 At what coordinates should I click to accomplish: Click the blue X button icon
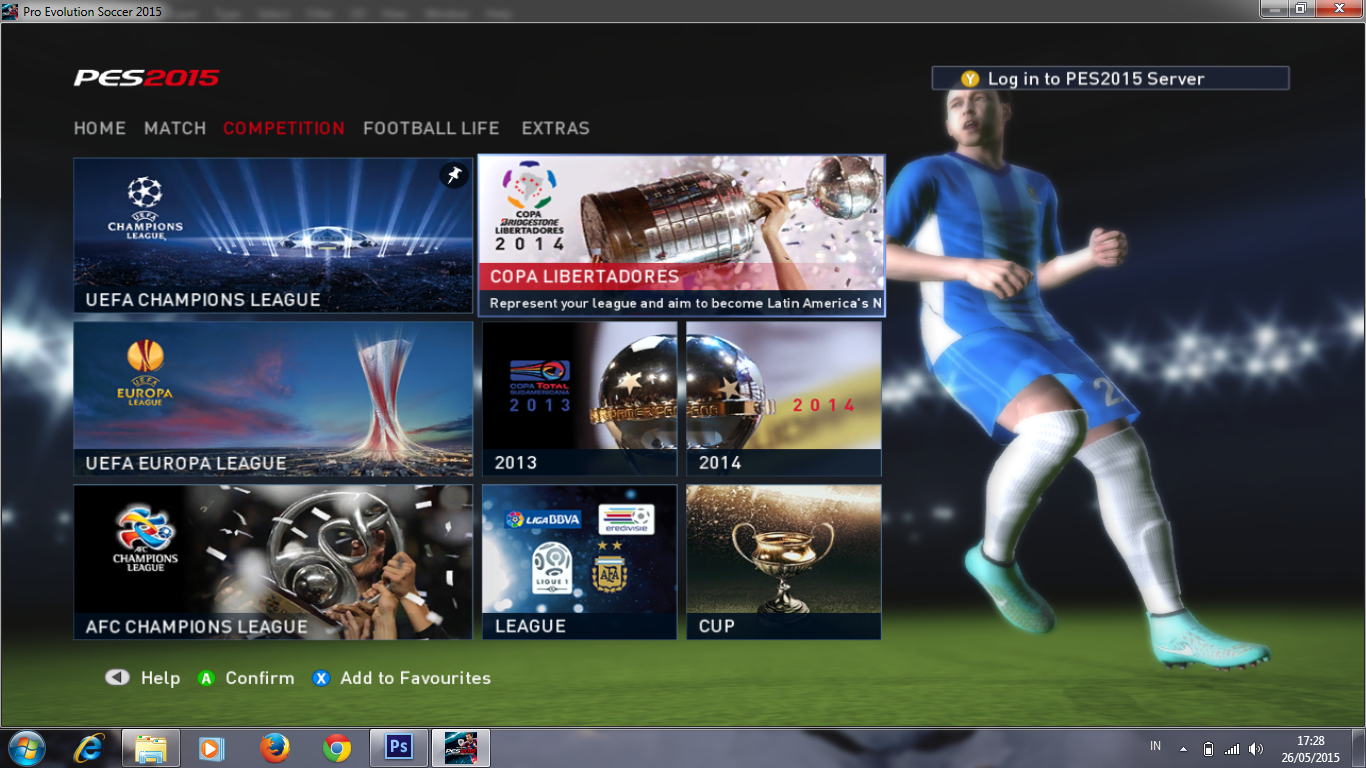coord(321,678)
